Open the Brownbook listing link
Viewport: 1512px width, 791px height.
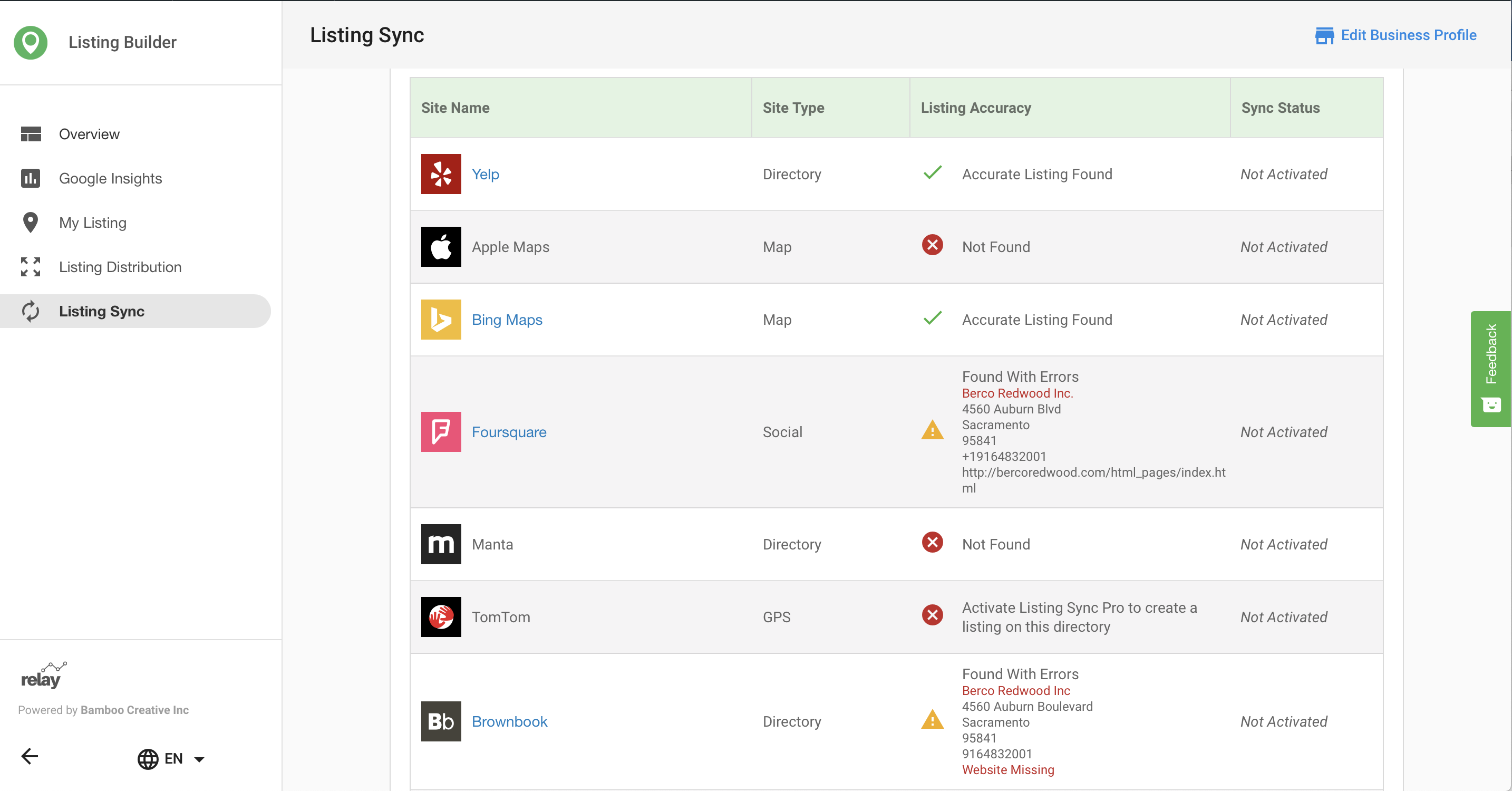(x=509, y=721)
